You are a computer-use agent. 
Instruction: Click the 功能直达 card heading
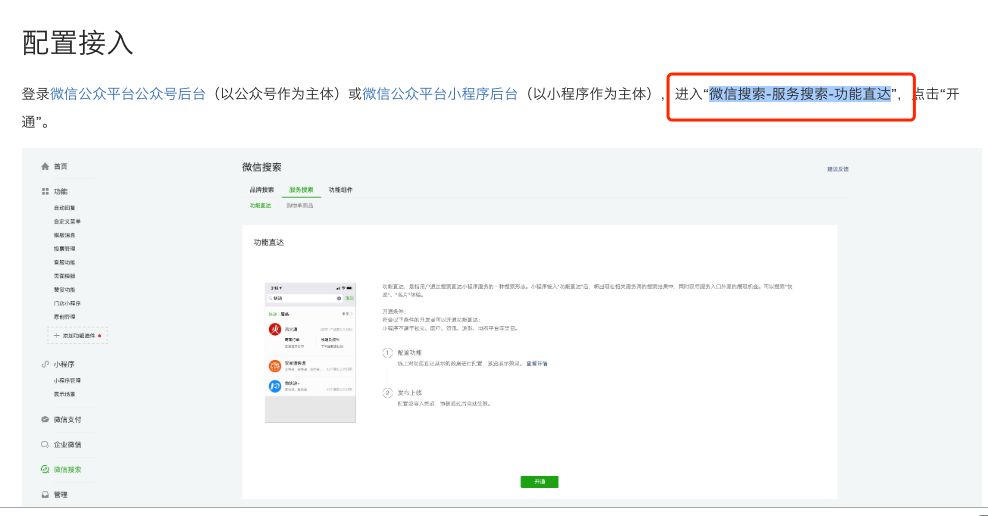269,243
